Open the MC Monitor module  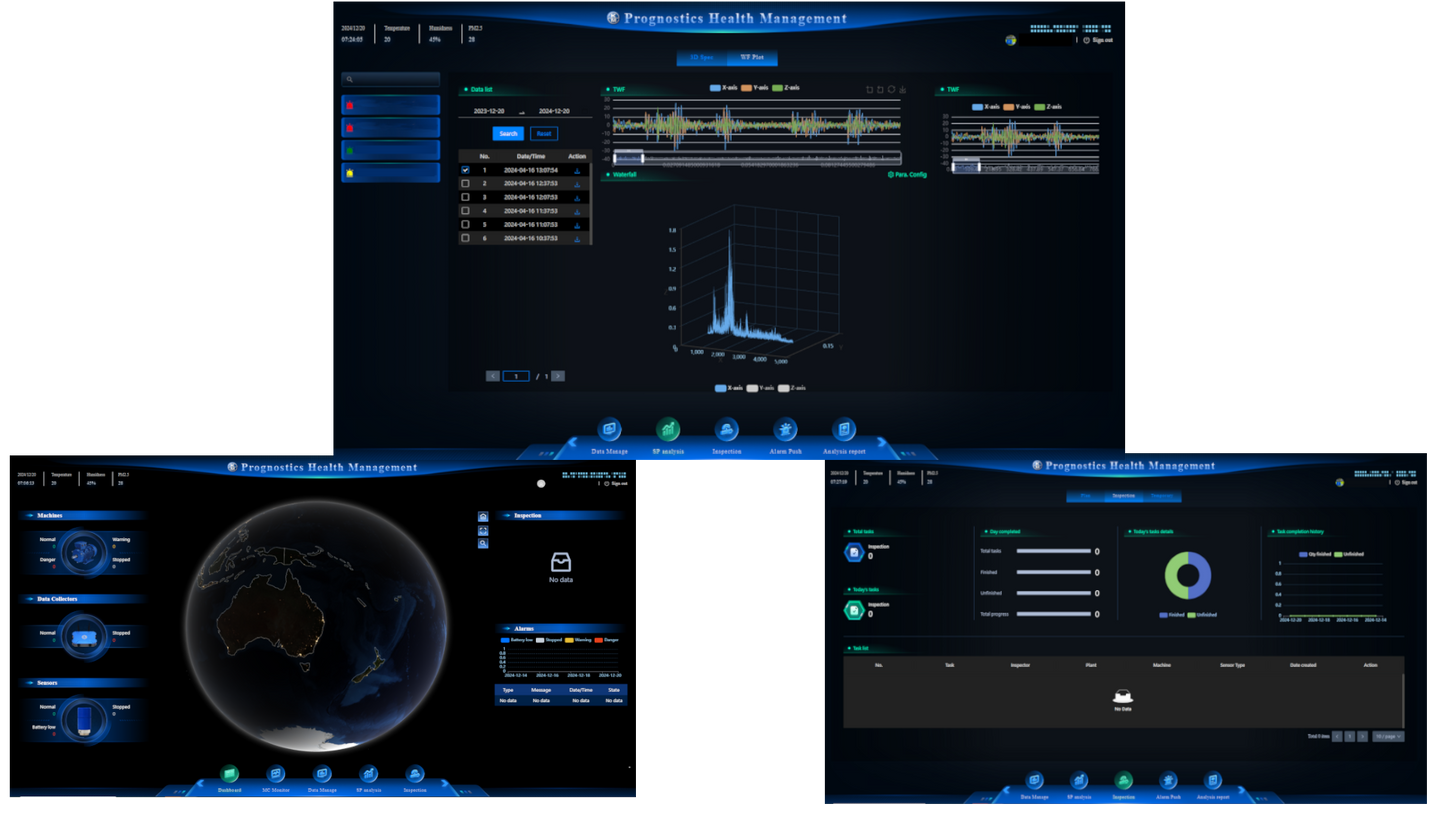click(276, 773)
